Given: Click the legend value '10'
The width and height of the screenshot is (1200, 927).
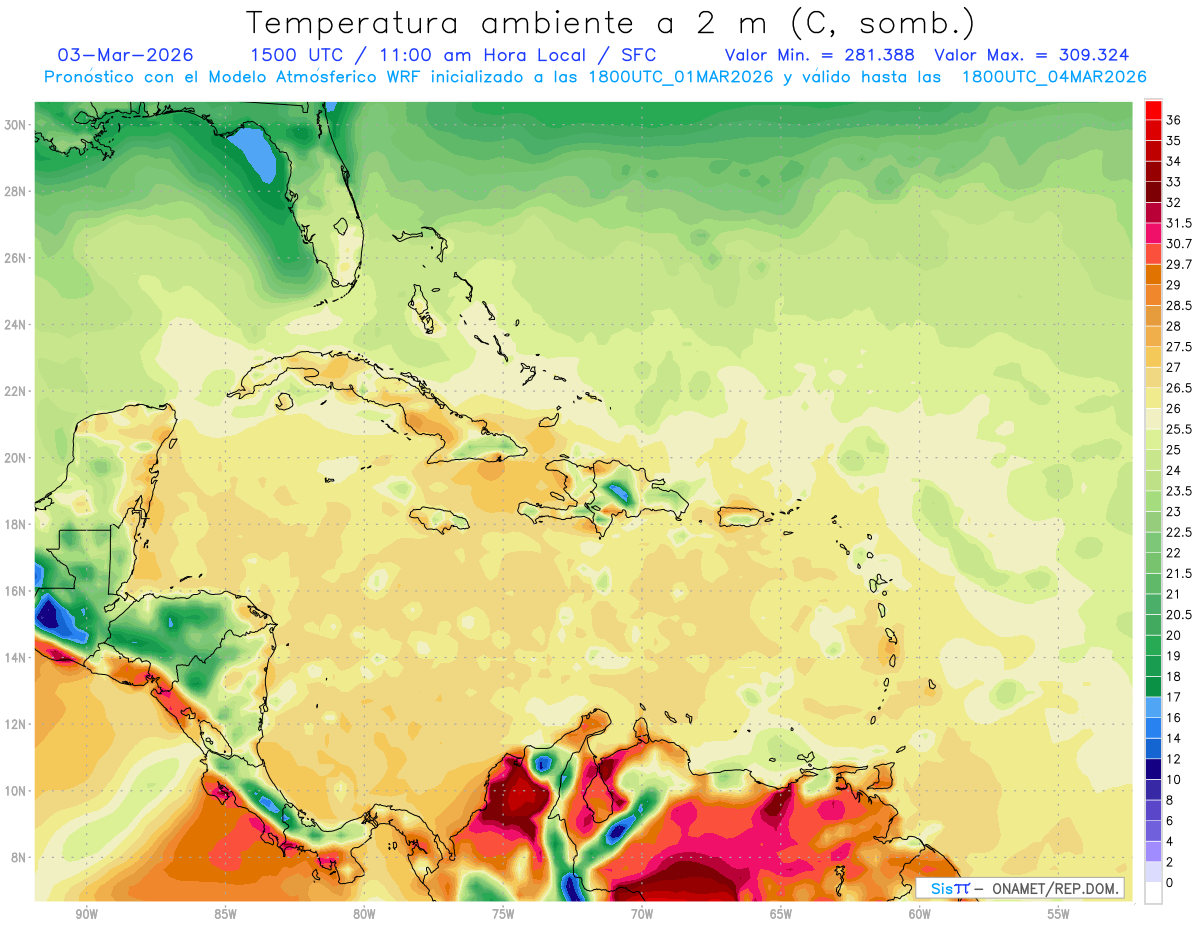Looking at the screenshot, I should (1174, 779).
